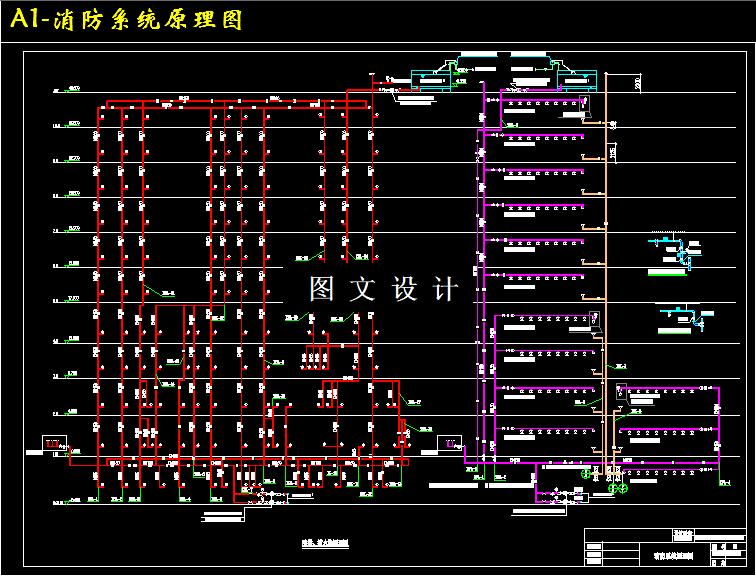The height and width of the screenshot is (576, 756).
Task: Select the lower cyan detail diagram on the right
Action: click(x=685, y=319)
